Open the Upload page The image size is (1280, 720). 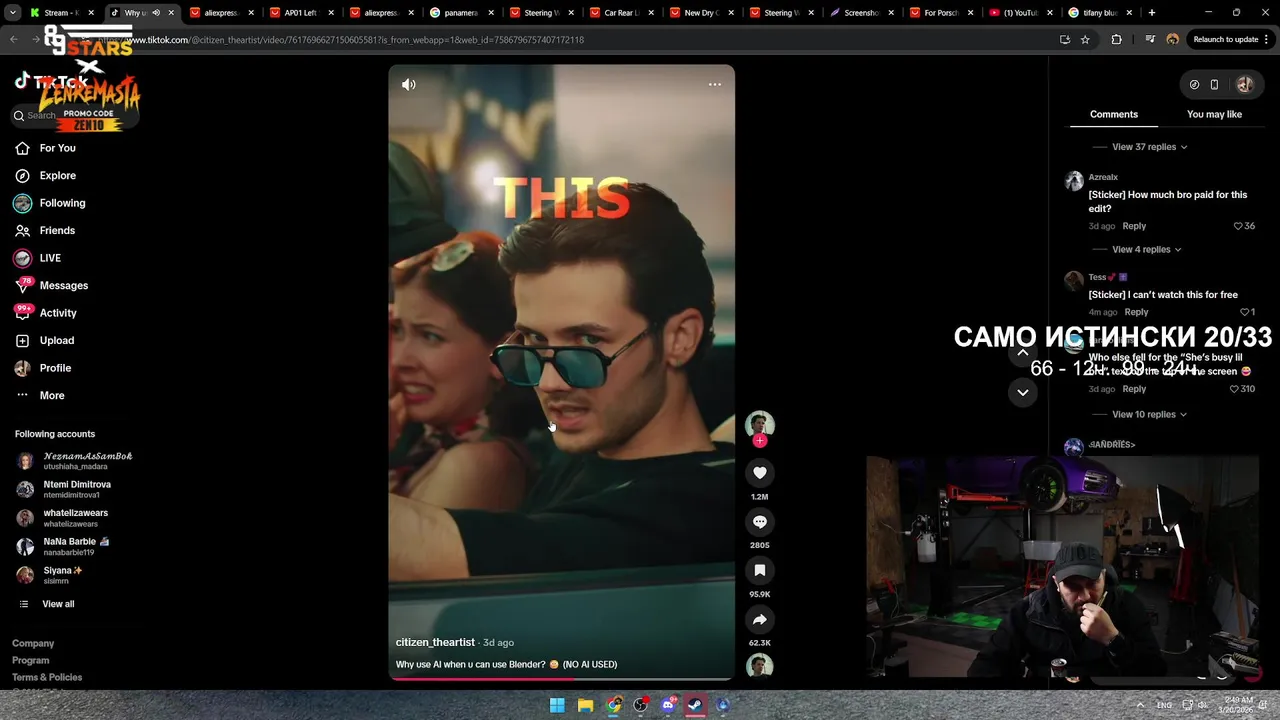[x=56, y=341]
